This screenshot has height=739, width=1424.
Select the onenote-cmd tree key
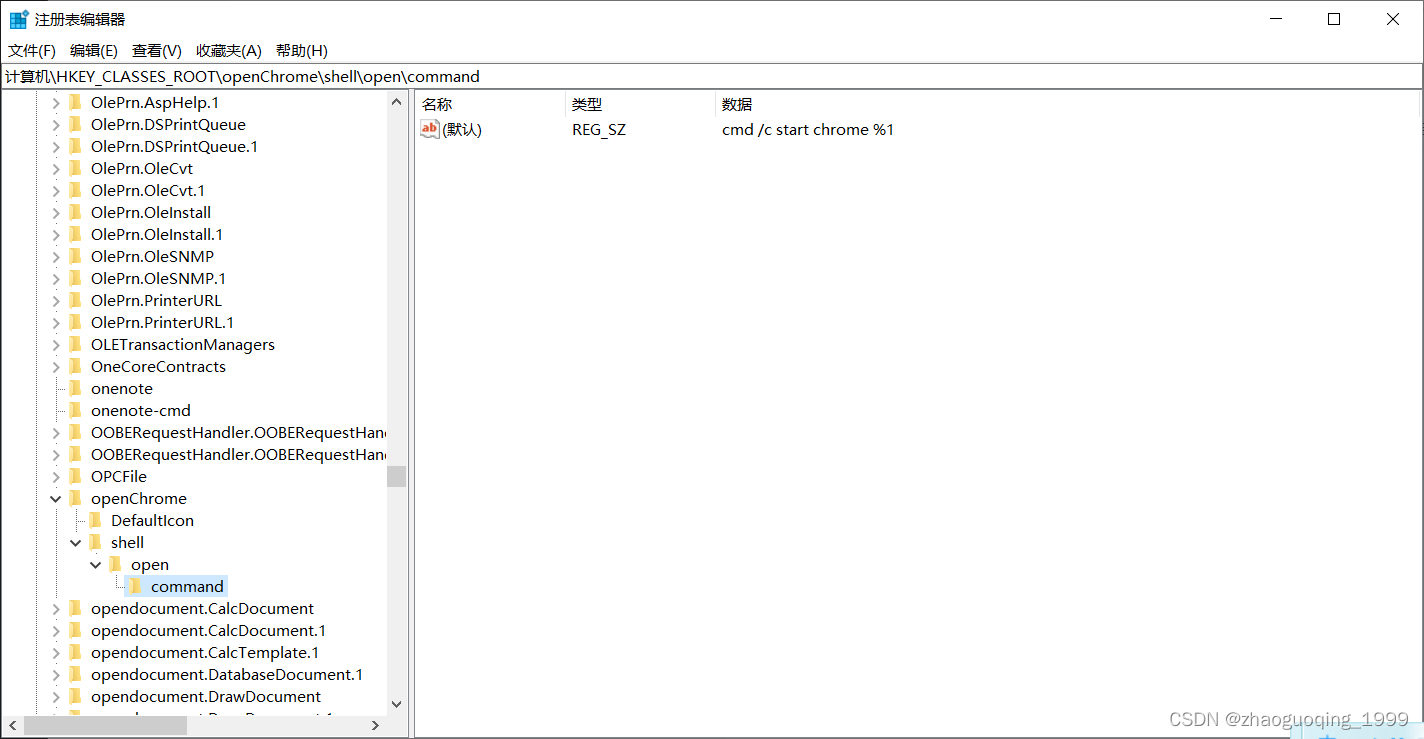pyautogui.click(x=140, y=410)
